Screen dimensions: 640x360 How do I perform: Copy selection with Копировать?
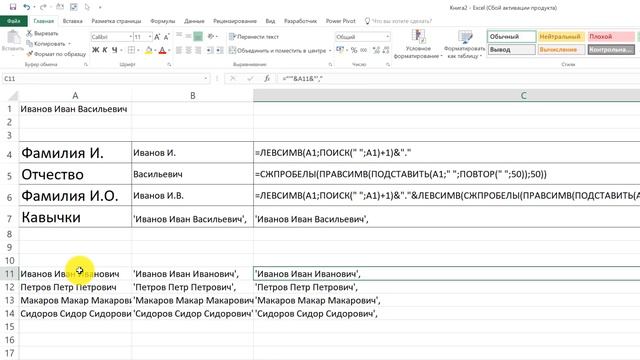coord(46,44)
